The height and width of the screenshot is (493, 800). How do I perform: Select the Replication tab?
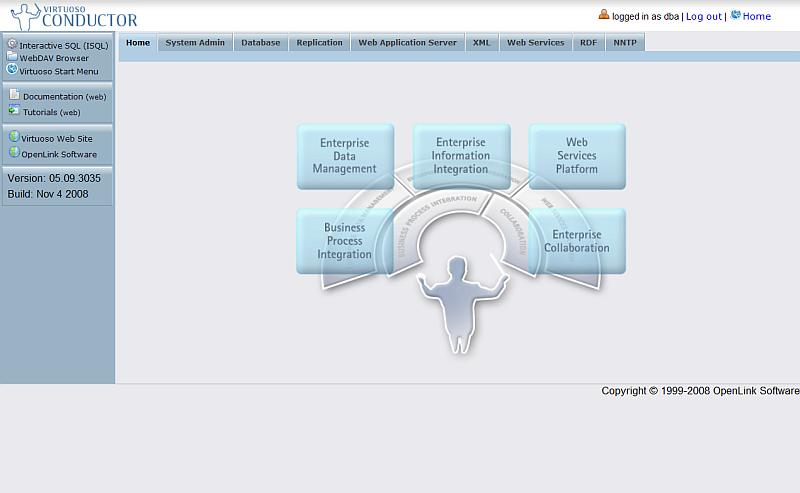pyautogui.click(x=319, y=42)
